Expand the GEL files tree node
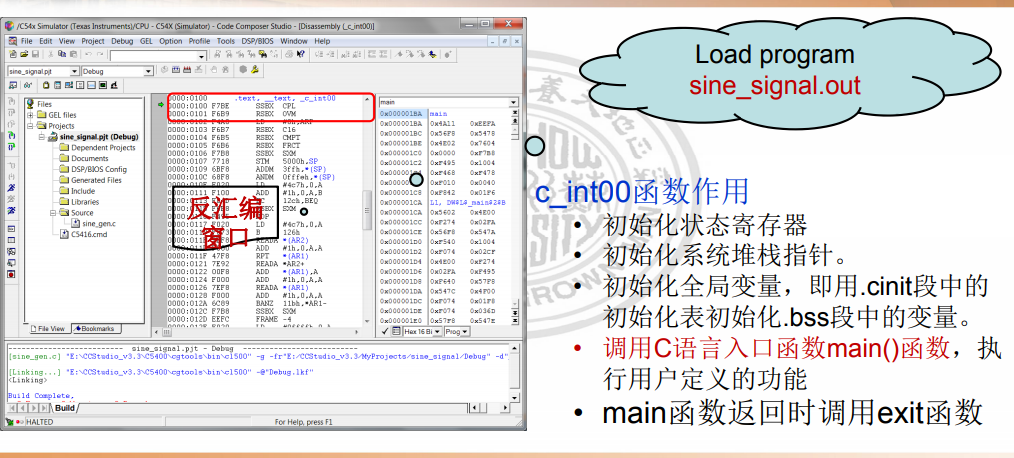Screen dimensions: 1014x458 click(30, 115)
